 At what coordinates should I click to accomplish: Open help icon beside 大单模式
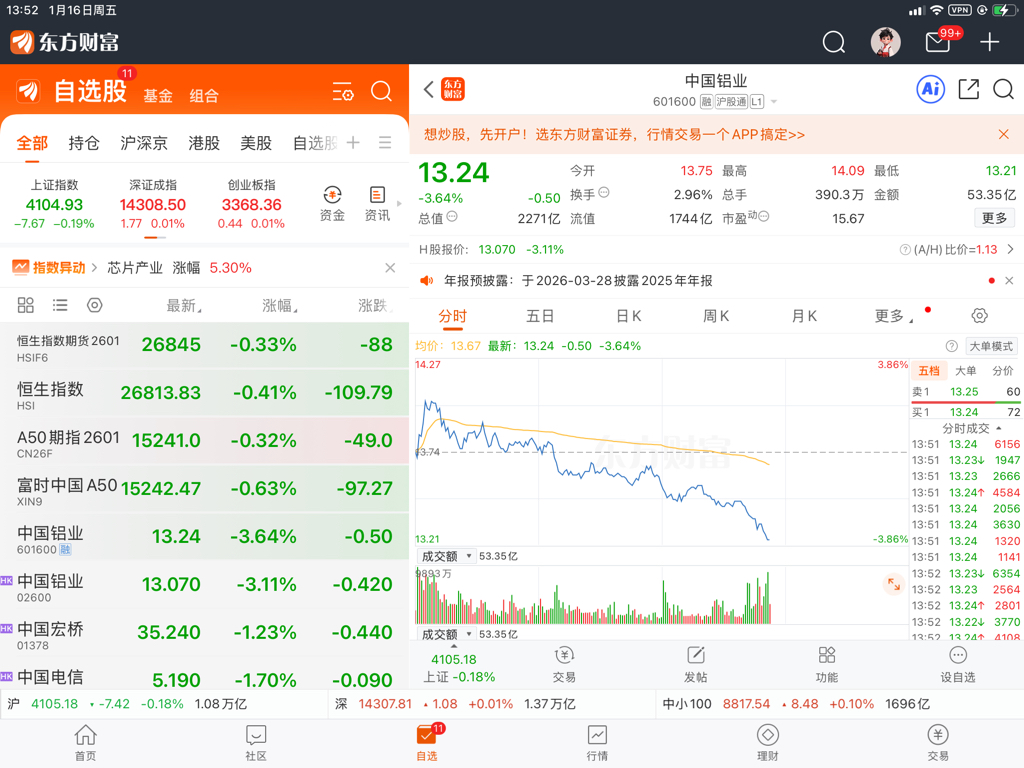click(x=952, y=346)
